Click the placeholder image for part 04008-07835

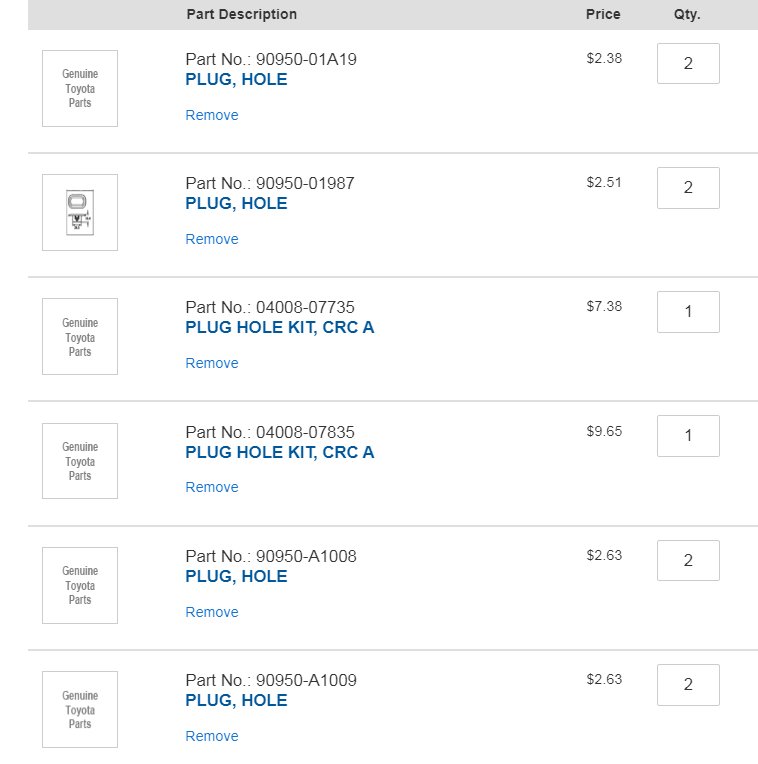coord(80,461)
